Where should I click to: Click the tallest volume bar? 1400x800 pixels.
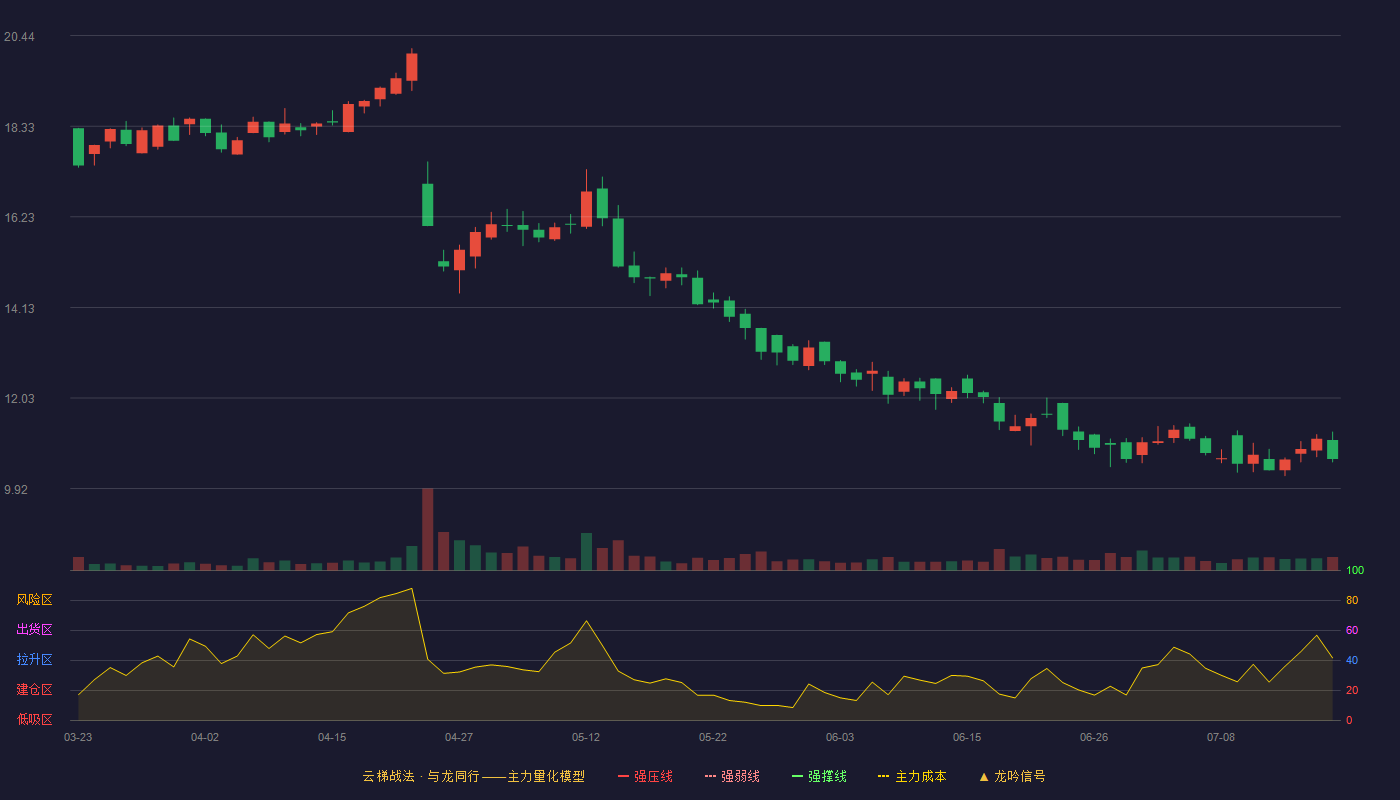427,529
